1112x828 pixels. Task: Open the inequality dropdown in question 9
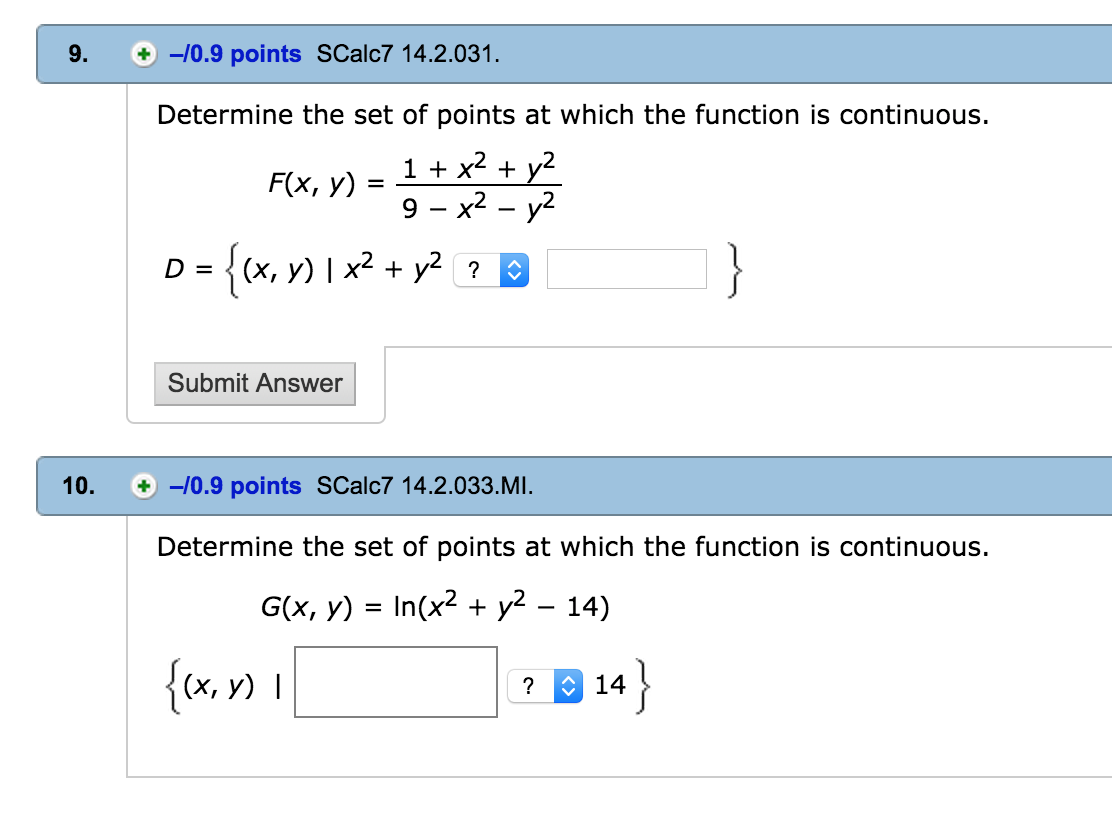point(491,270)
